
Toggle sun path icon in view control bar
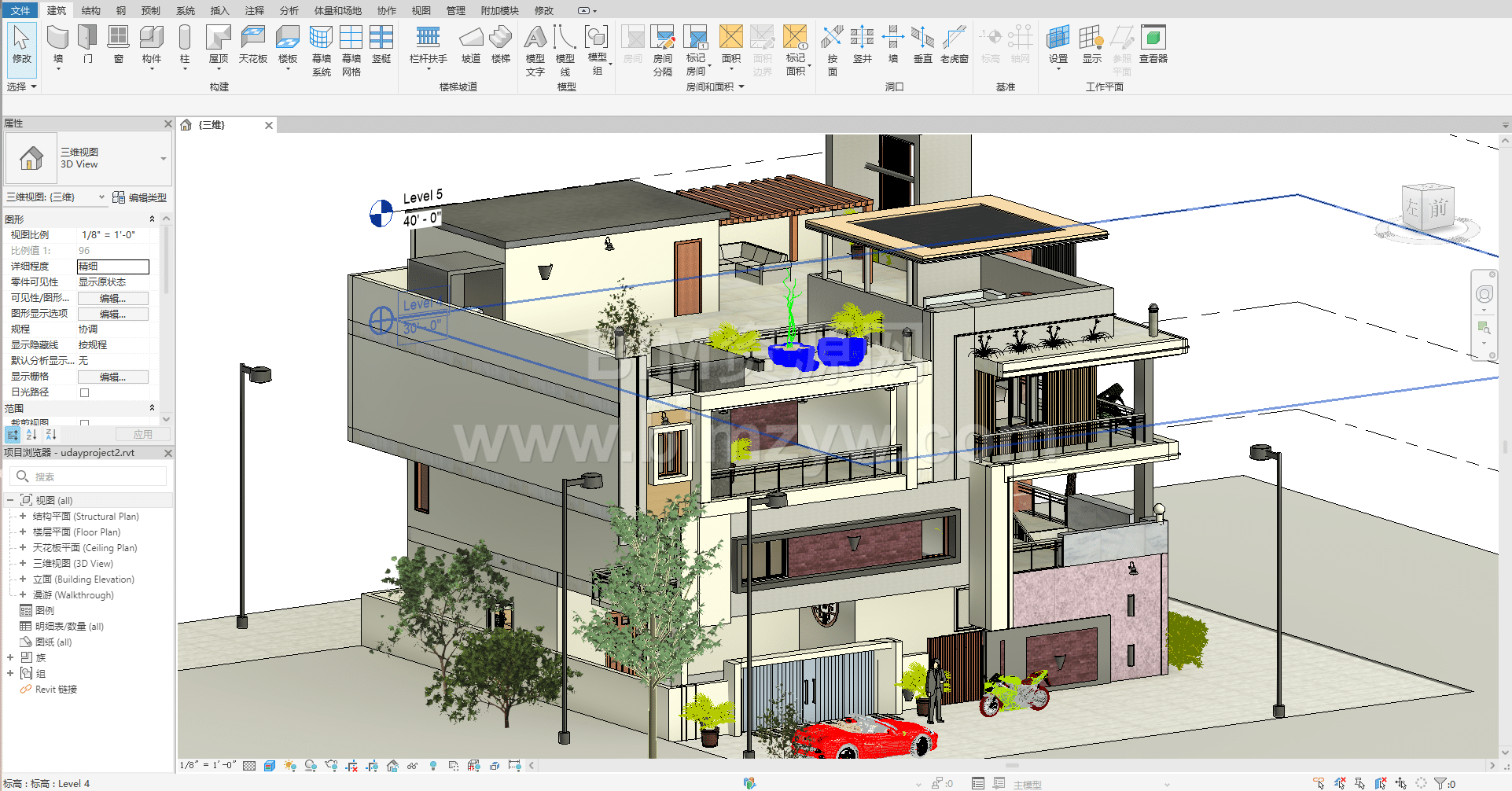coord(290,765)
